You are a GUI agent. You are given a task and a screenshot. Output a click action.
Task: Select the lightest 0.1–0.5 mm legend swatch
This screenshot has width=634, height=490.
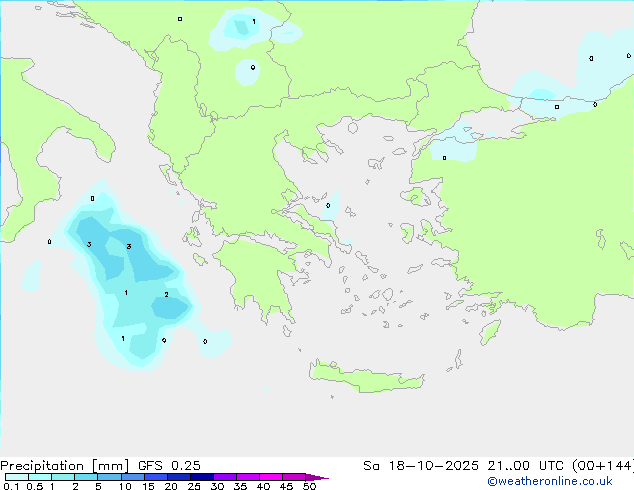click(x=17, y=477)
